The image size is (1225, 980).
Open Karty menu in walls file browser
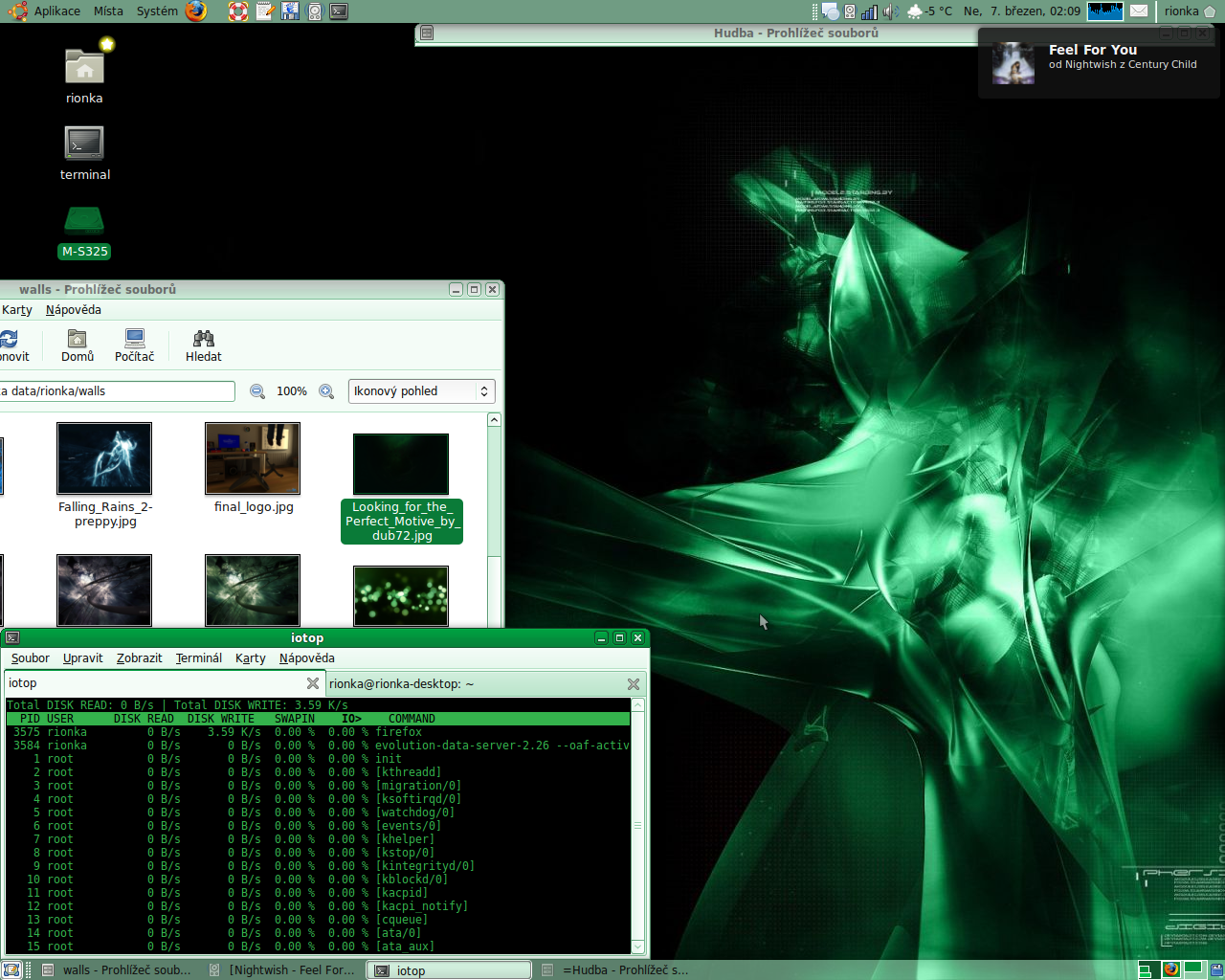tap(17, 310)
